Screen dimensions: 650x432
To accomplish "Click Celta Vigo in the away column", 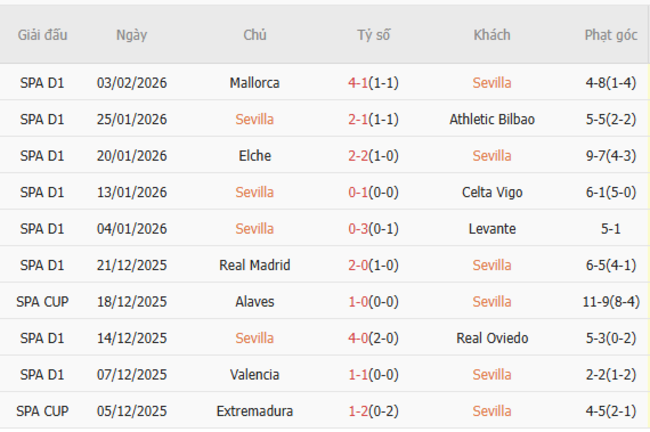I will tap(492, 192).
